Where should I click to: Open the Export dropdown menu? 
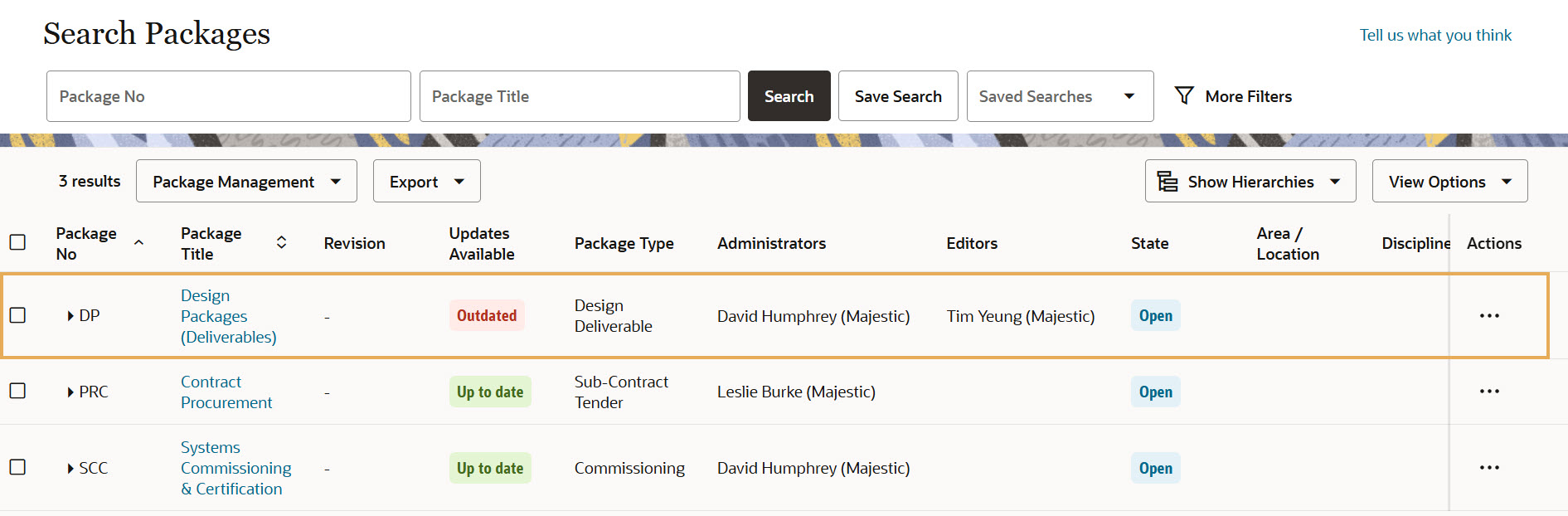click(x=426, y=182)
